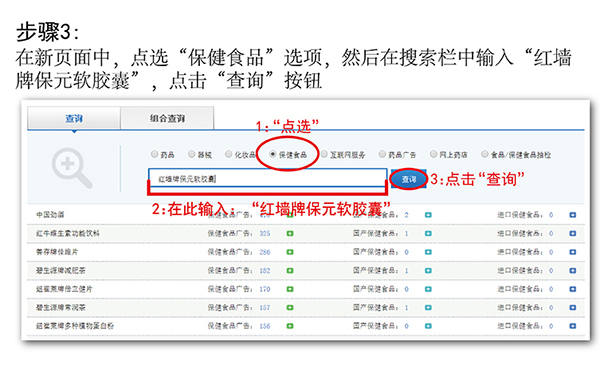Screen dimensions: 600x368
Task: Click product name 碧生源牌减肥茶
Action: (x=61, y=270)
